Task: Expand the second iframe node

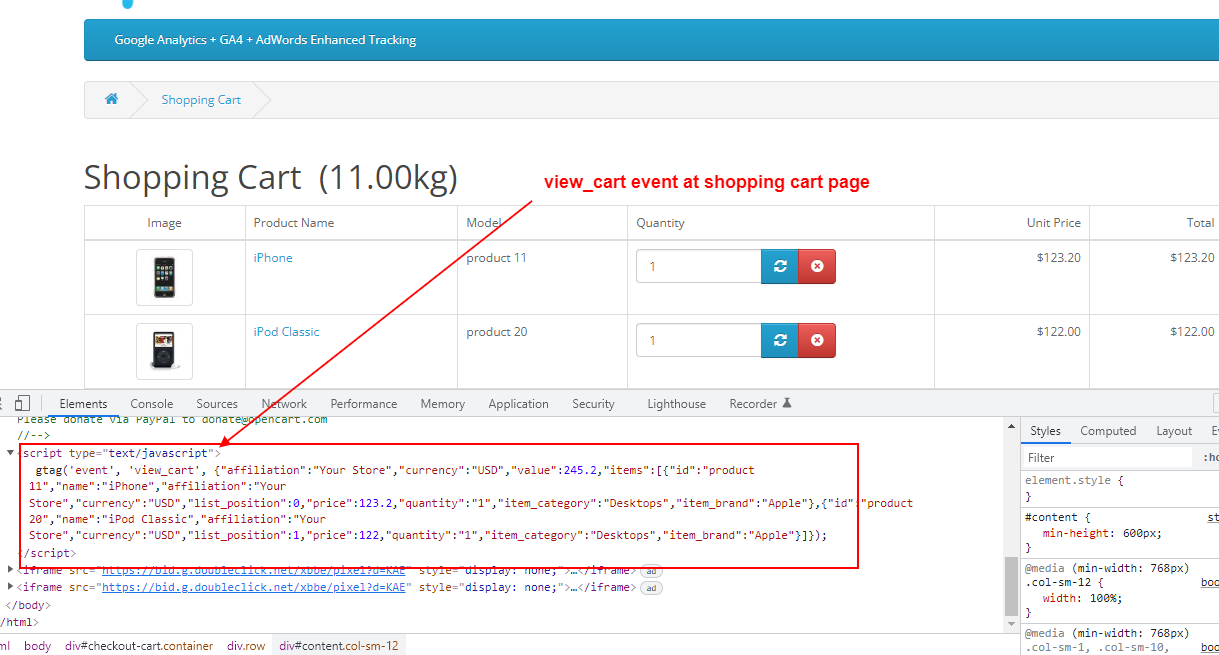Action: point(11,588)
